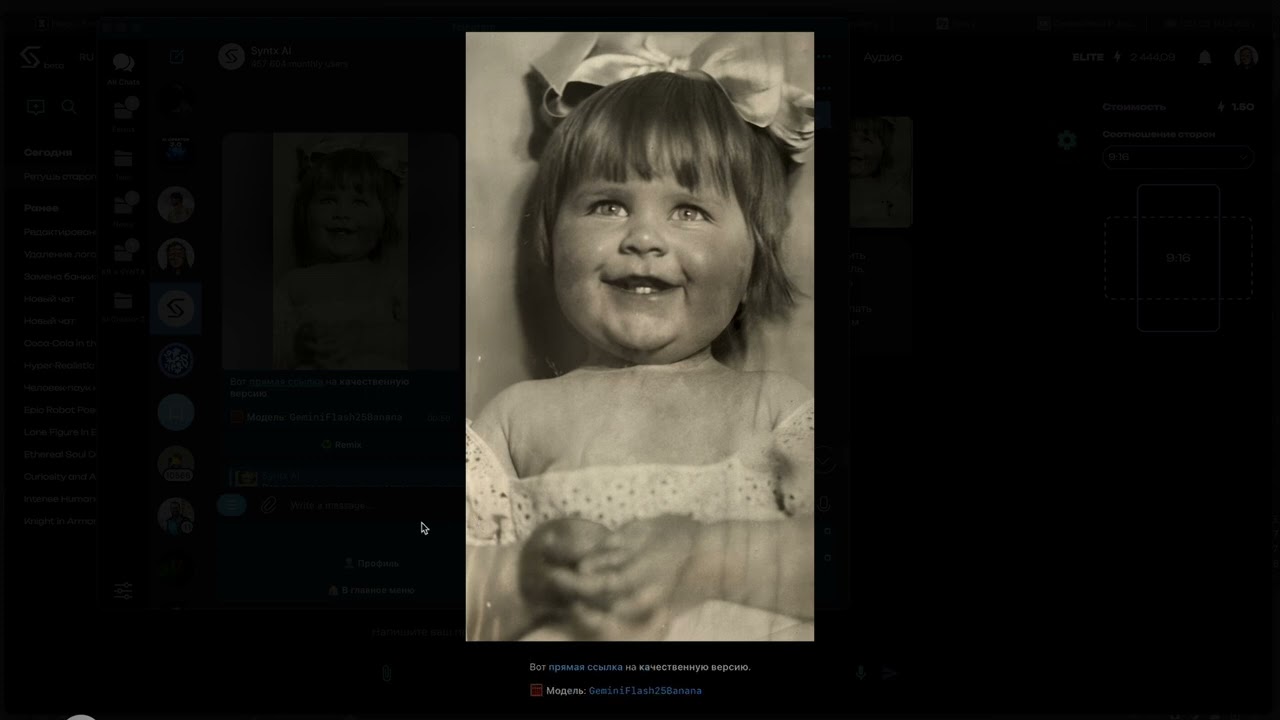Open the 'Knight in Armor' chat in history
Screen dimensions: 1280x720
pyautogui.click(x=60, y=521)
